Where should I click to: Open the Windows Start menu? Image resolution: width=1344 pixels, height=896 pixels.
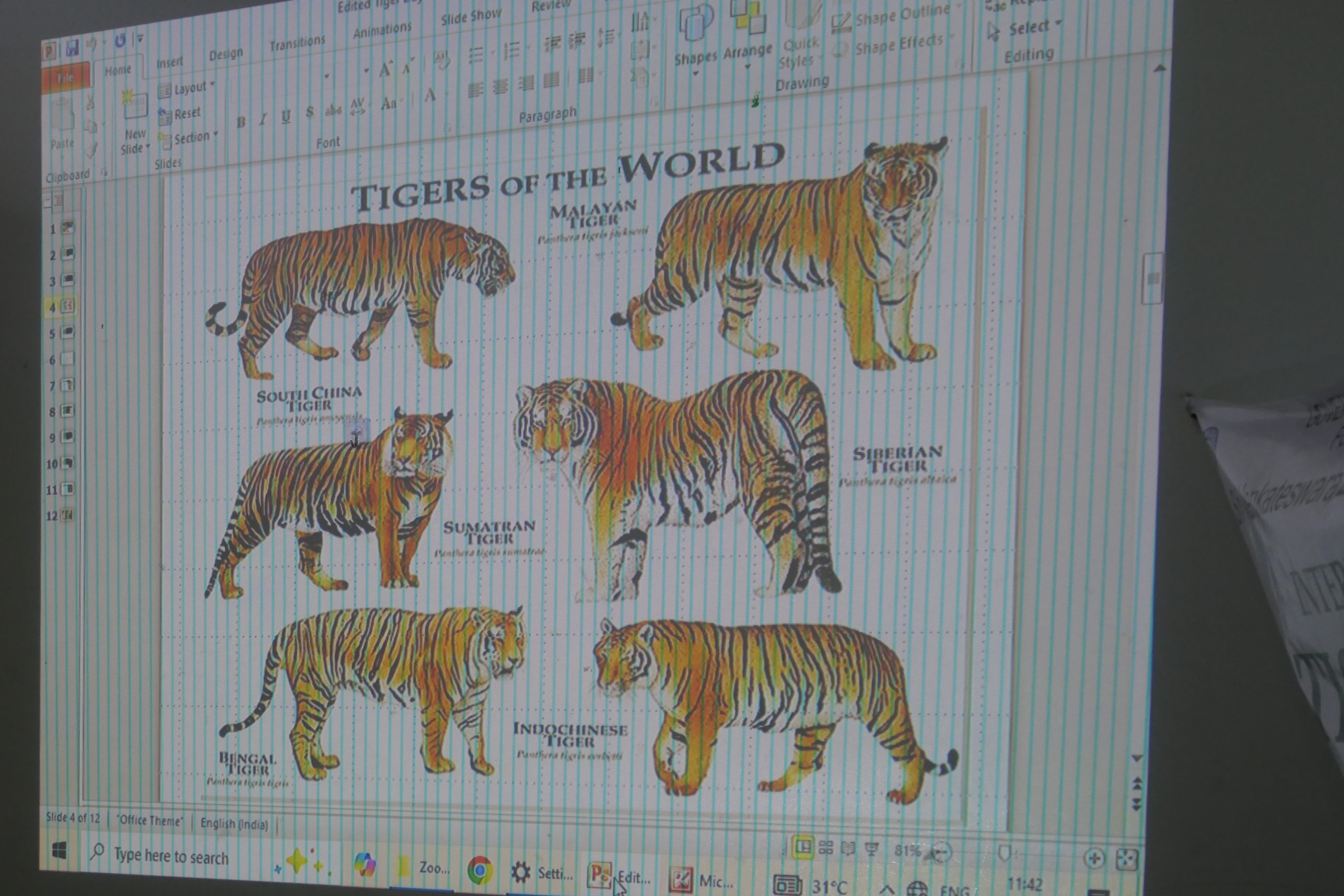click(59, 851)
